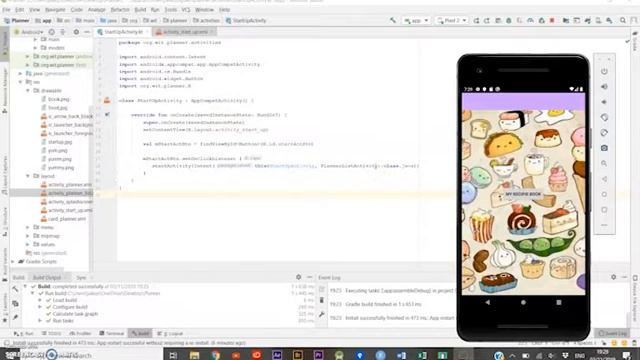Click the project panel locate target icon
The image size is (640, 360).
(x=52, y=32)
